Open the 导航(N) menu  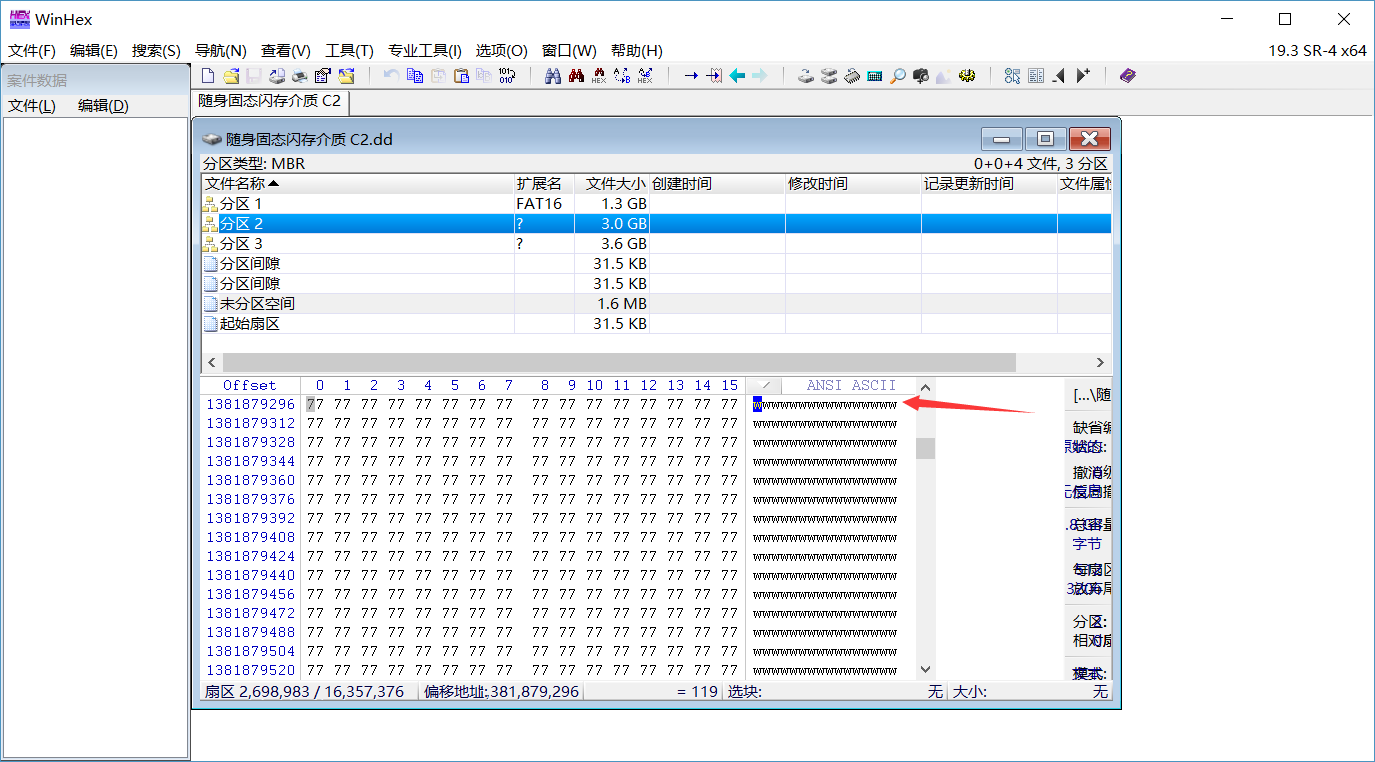coord(220,50)
